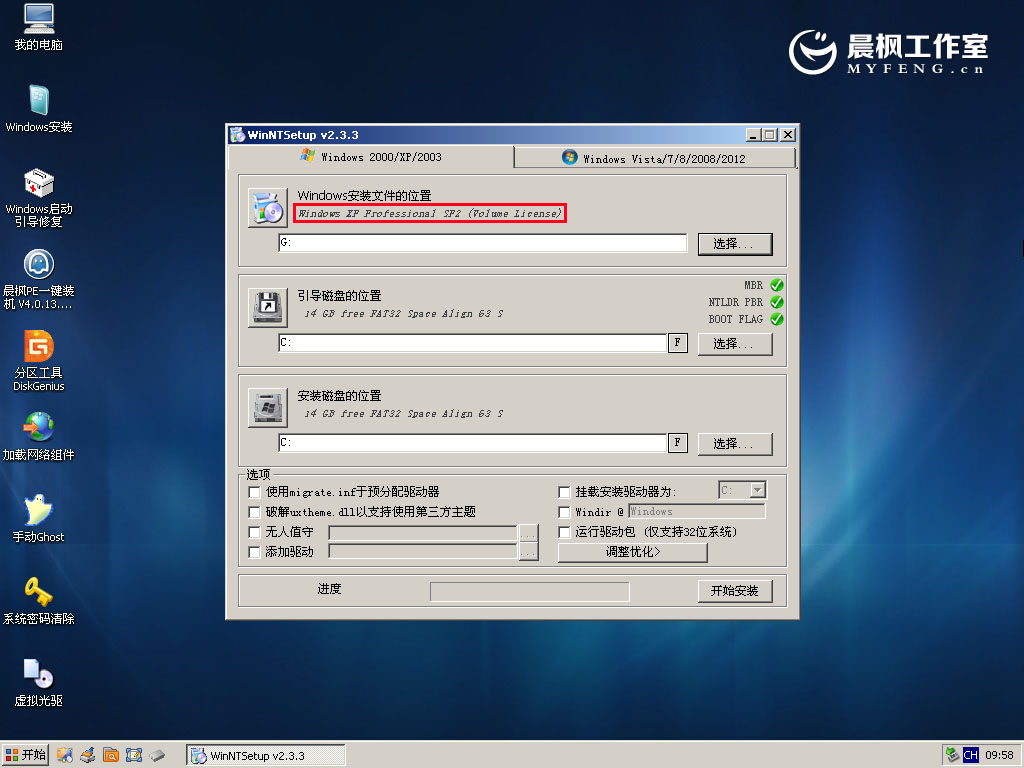
Task: Toggle the Windir @ checkbox
Action: pyautogui.click(x=564, y=512)
